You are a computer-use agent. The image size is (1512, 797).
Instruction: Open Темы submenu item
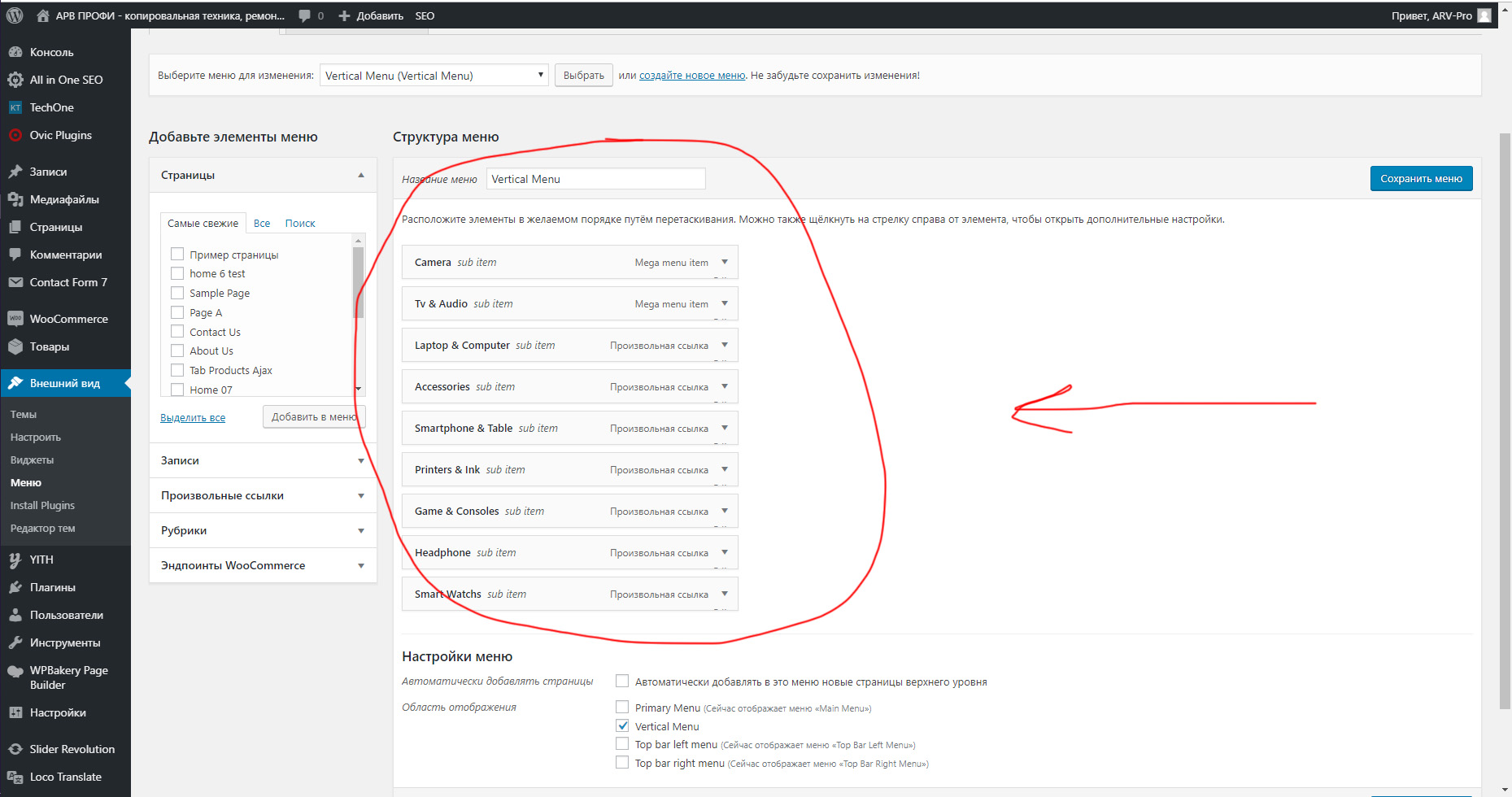point(24,414)
